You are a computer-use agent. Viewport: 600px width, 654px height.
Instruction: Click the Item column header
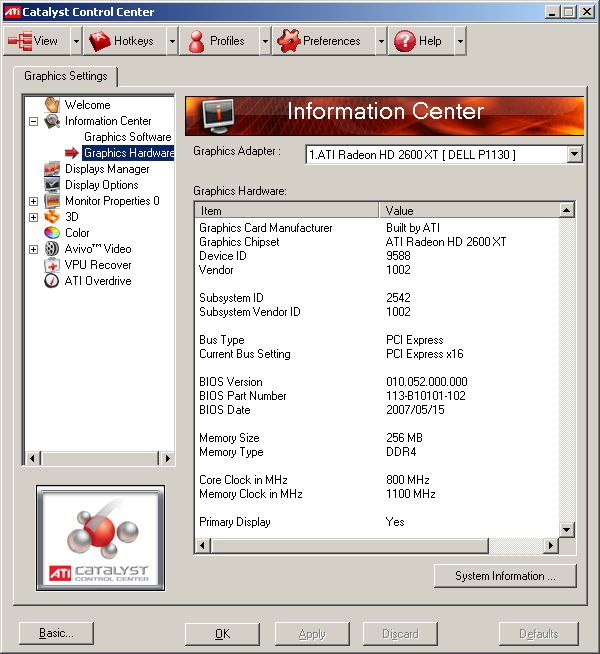point(287,211)
